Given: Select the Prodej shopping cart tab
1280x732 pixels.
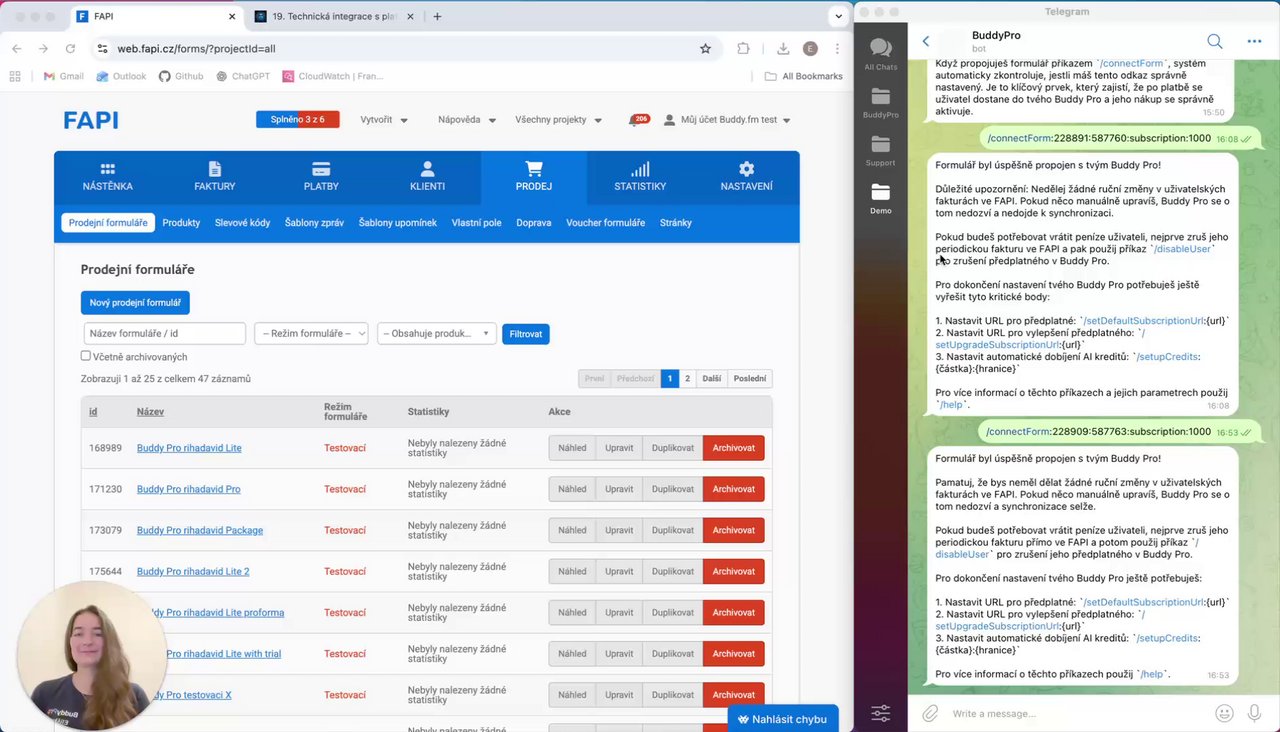Looking at the screenshot, I should (533, 176).
